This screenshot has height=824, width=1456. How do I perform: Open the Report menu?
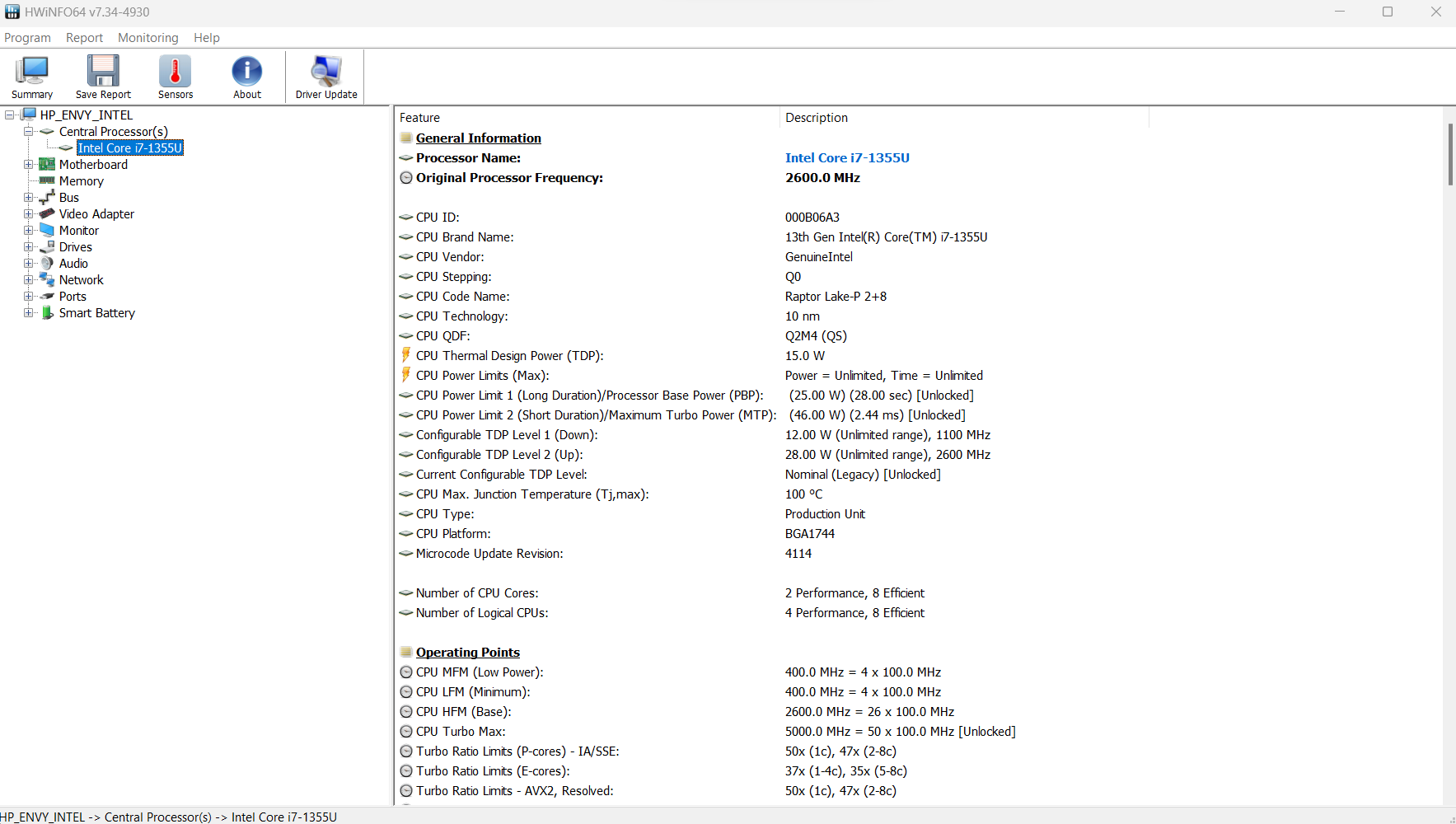pos(84,38)
